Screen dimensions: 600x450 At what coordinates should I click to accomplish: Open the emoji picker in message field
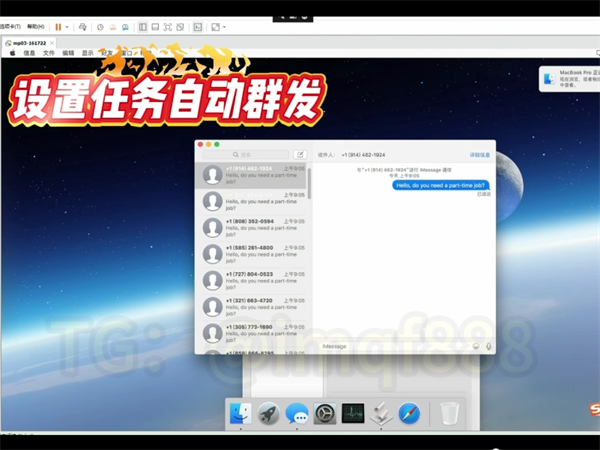click(x=475, y=346)
